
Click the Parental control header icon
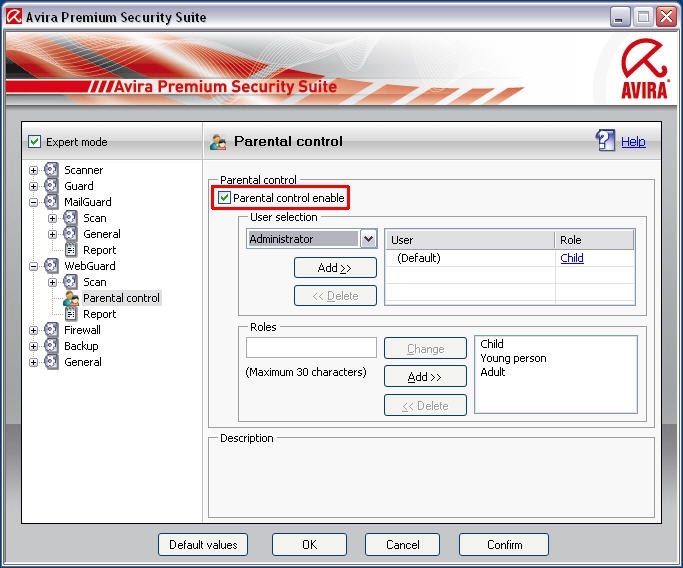click(218, 142)
